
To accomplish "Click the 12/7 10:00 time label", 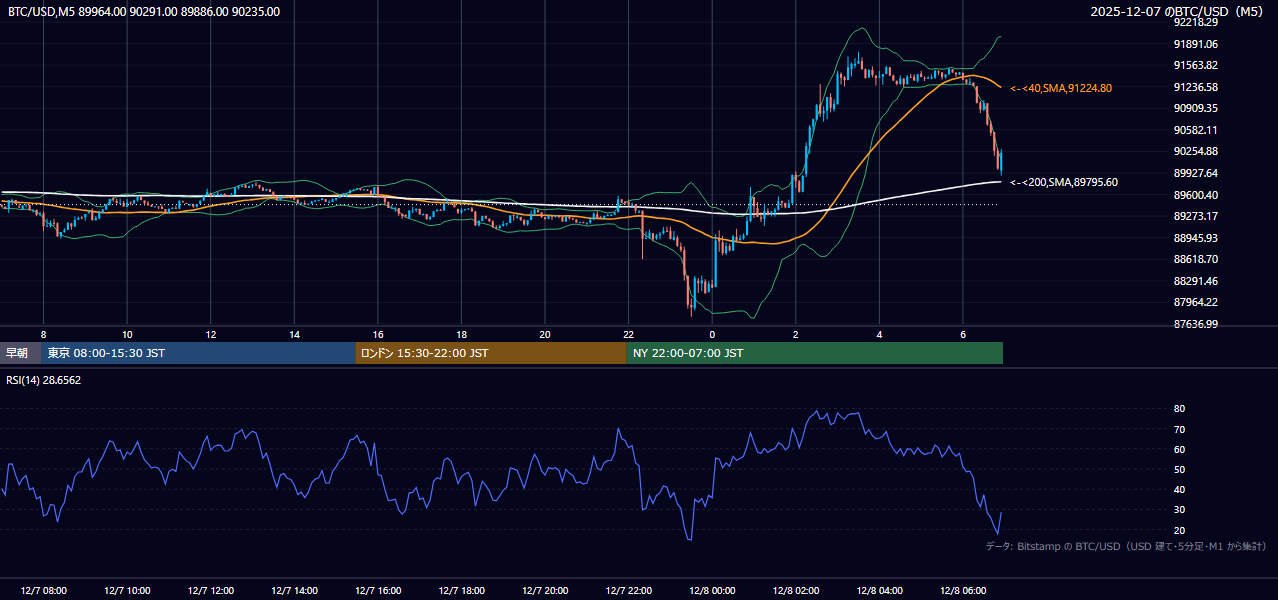I will click(x=127, y=591).
